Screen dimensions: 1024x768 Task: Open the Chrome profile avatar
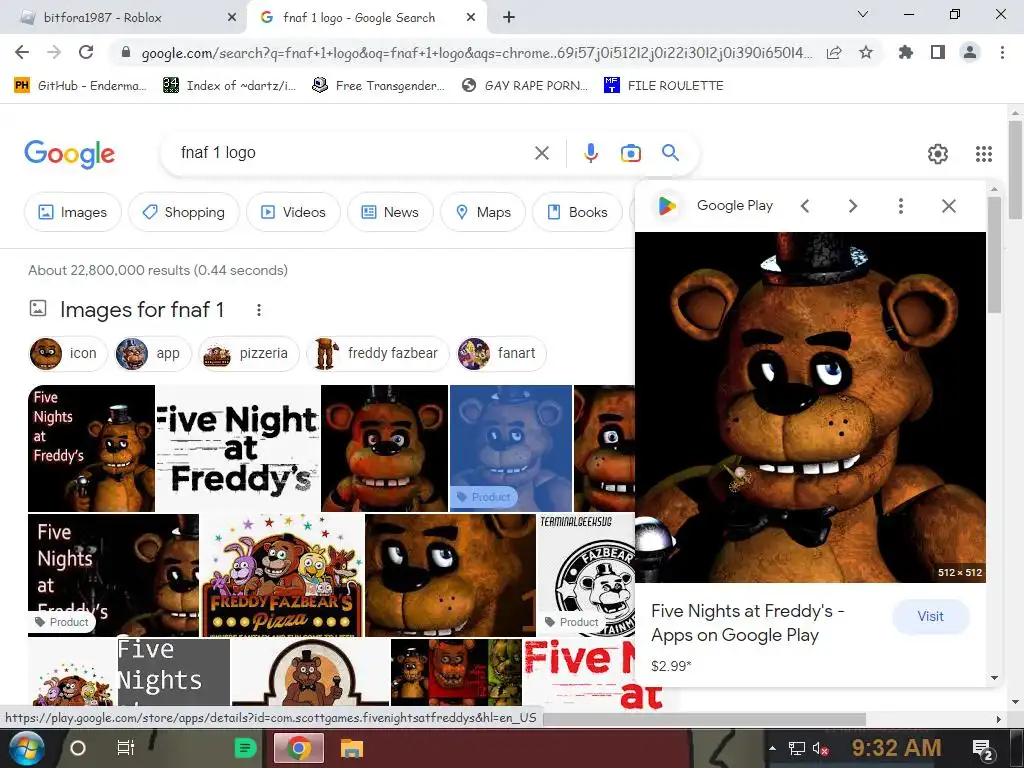pyautogui.click(x=970, y=52)
